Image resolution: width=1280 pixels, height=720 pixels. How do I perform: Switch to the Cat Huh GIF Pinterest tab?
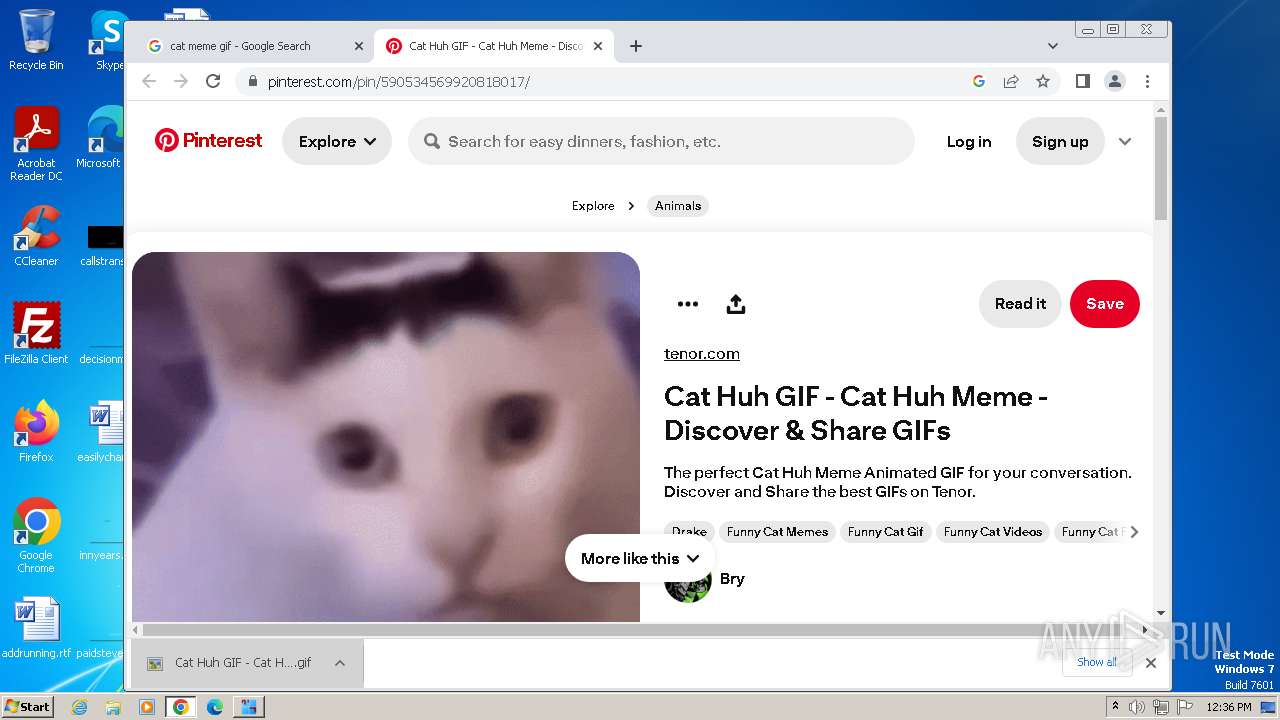pyautogui.click(x=495, y=46)
